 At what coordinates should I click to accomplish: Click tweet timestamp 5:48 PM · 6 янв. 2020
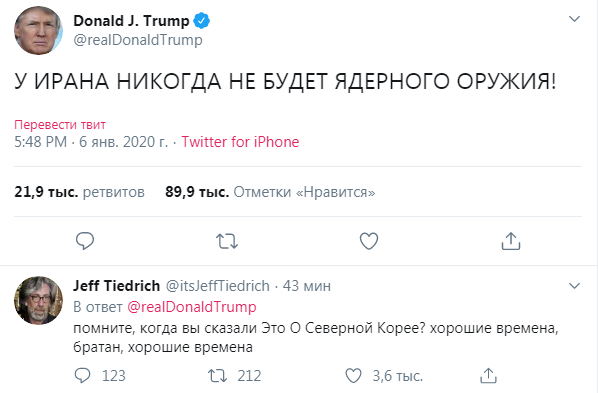(91, 142)
